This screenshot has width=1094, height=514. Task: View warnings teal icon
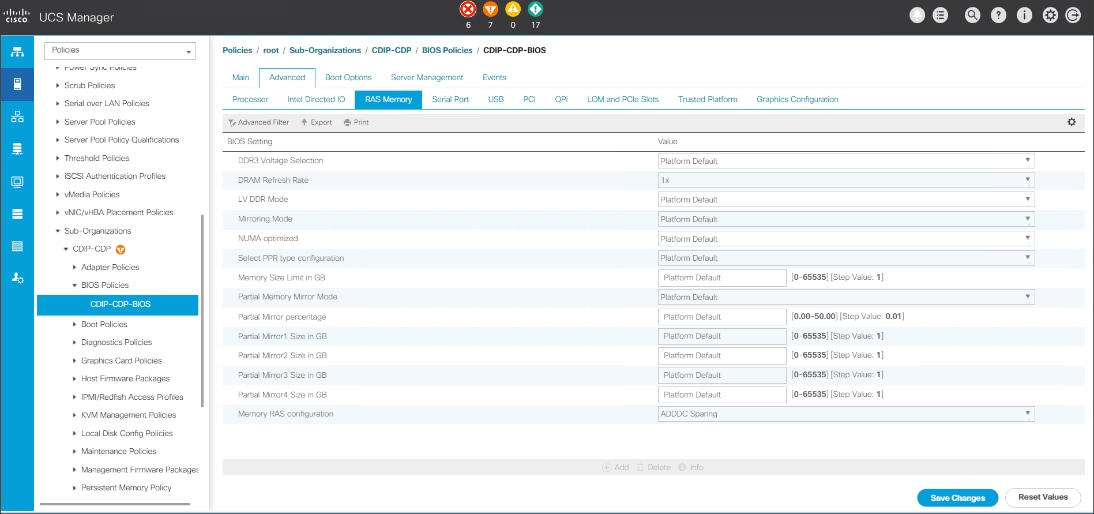pos(535,10)
